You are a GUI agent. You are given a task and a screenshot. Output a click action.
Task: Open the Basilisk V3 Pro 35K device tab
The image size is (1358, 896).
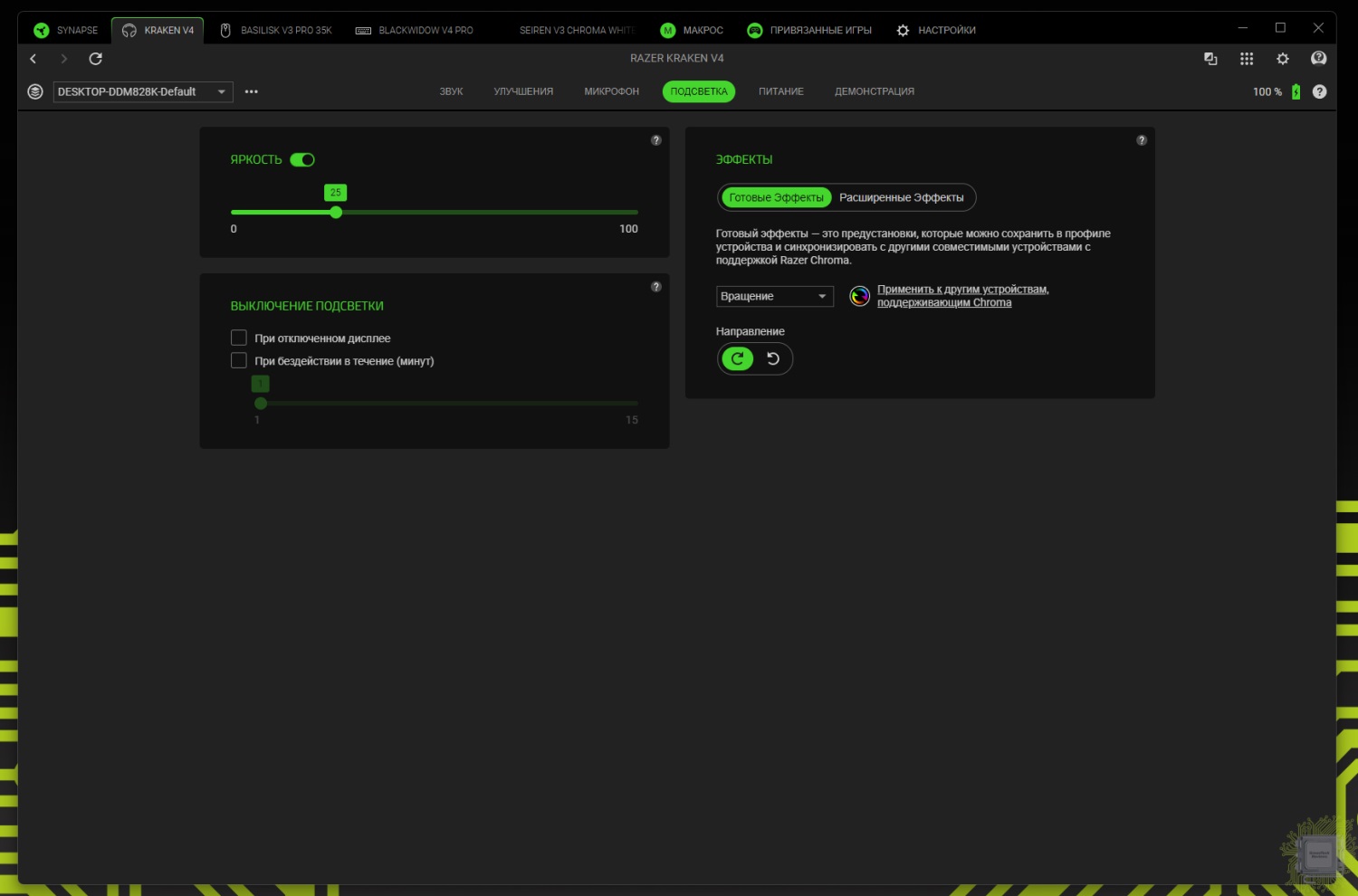pyautogui.click(x=276, y=31)
